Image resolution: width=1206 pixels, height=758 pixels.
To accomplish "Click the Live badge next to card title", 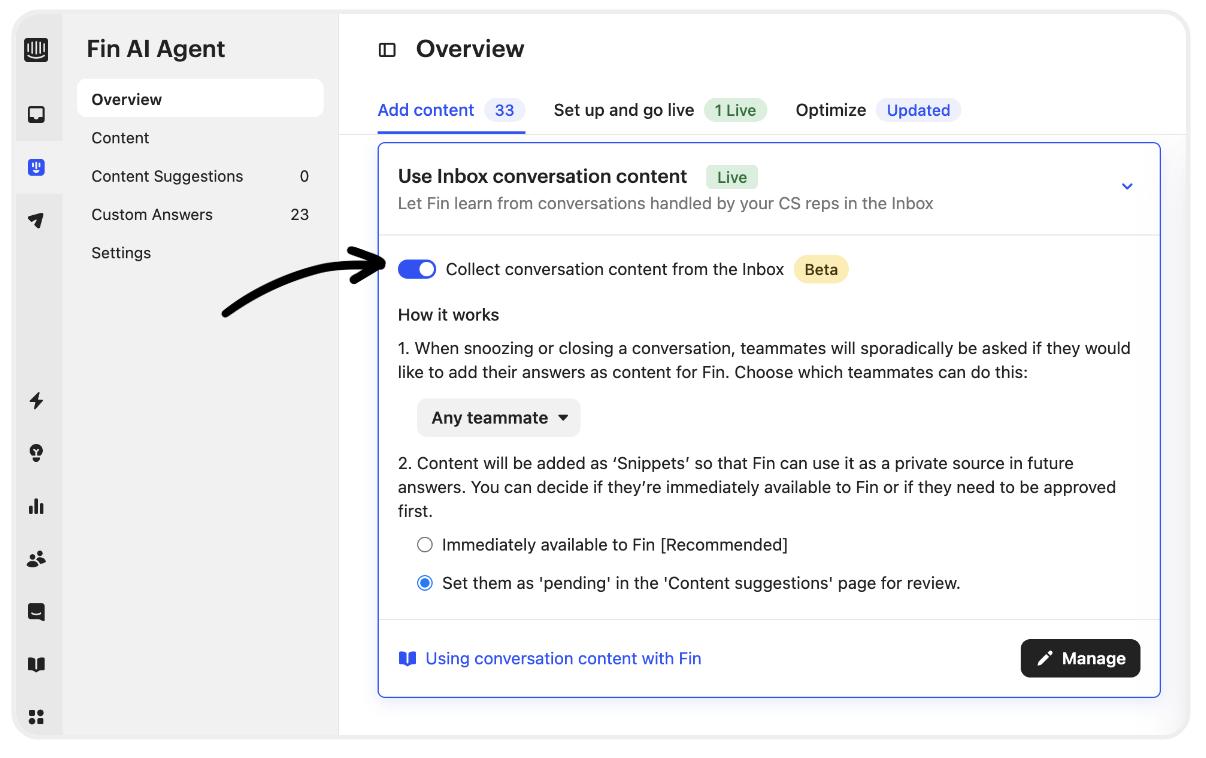I will [732, 177].
